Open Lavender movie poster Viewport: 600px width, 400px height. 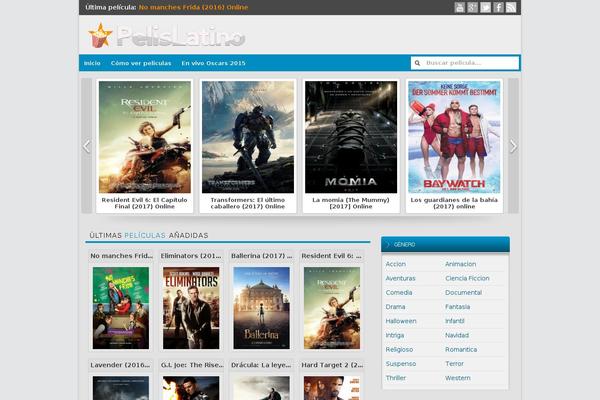(121, 388)
